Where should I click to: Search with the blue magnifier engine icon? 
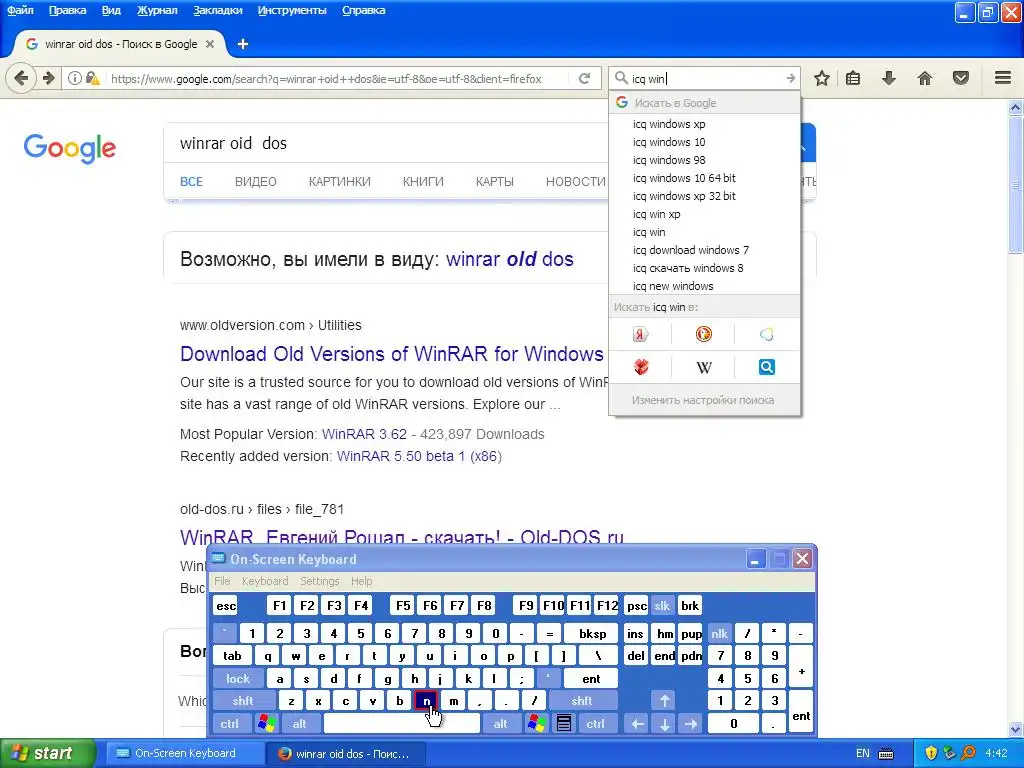coord(767,367)
